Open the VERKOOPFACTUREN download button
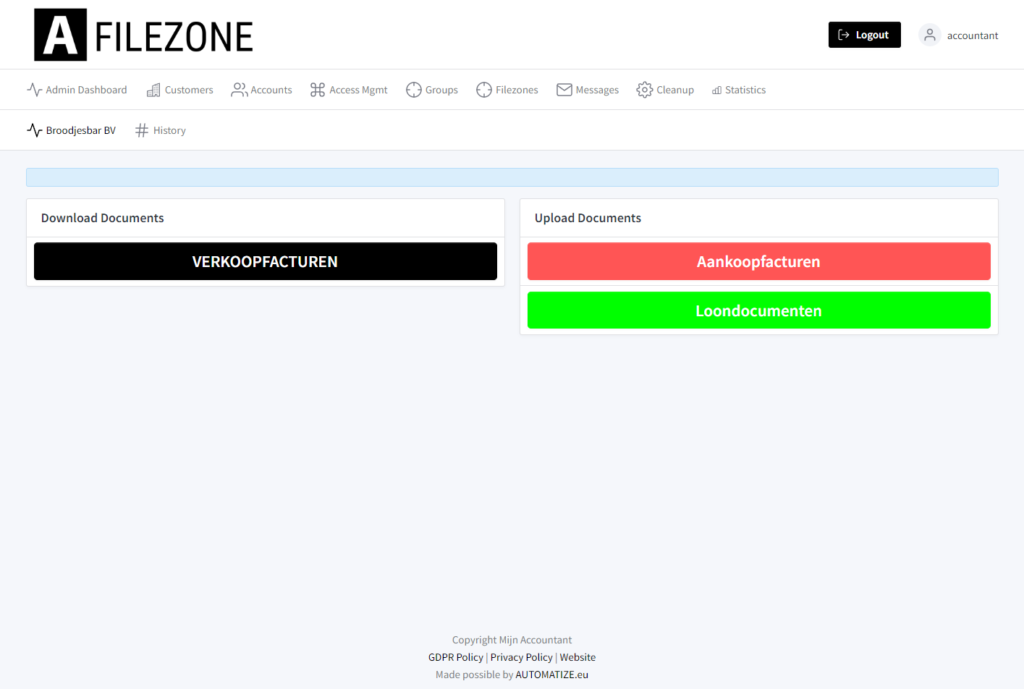This screenshot has height=689, width=1024. click(x=265, y=261)
